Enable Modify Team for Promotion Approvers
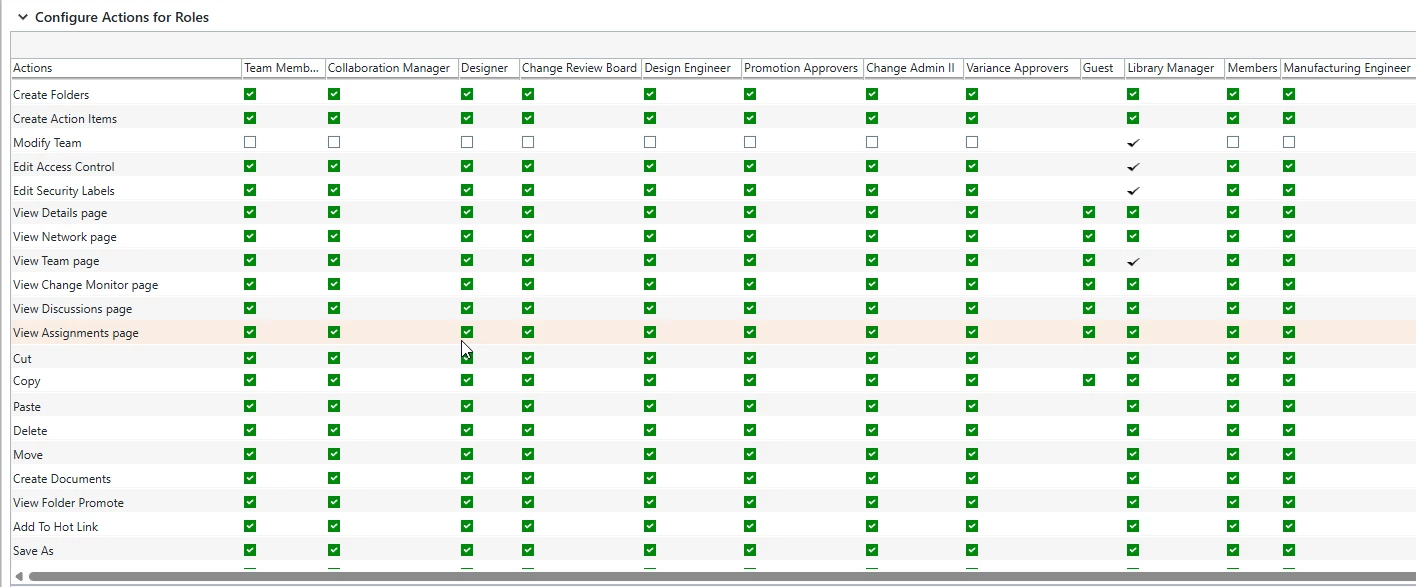This screenshot has width=1416, height=587. (x=750, y=142)
